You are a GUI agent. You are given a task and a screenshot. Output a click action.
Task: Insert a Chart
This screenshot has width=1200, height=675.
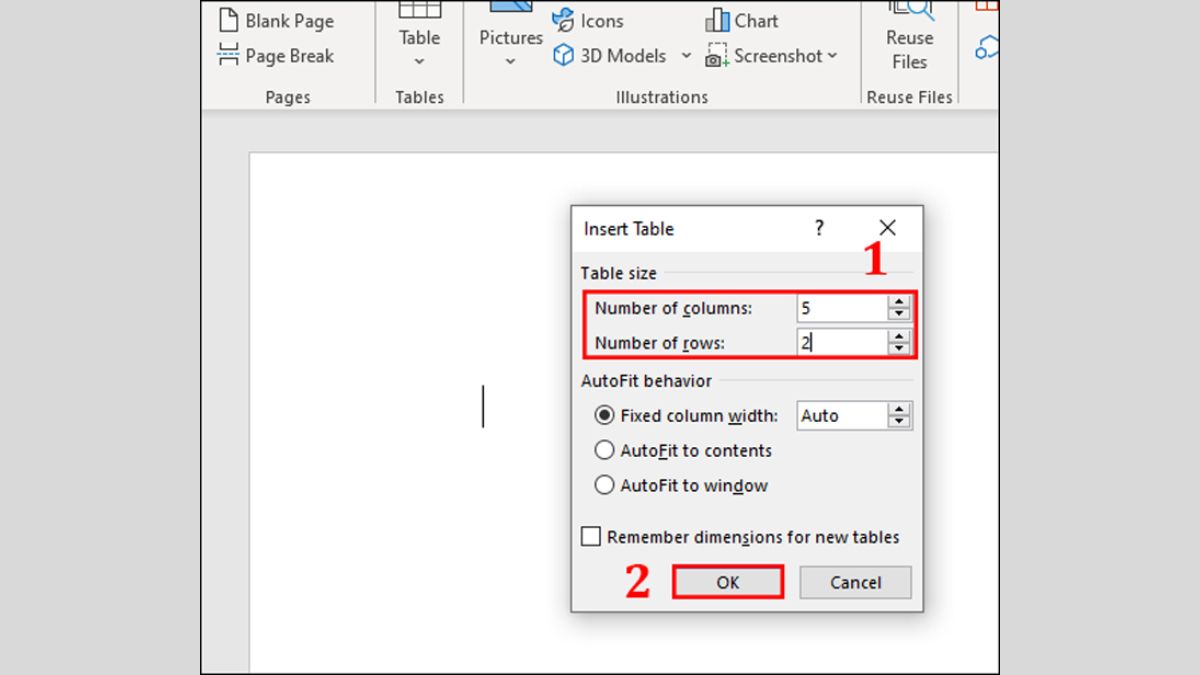click(741, 21)
